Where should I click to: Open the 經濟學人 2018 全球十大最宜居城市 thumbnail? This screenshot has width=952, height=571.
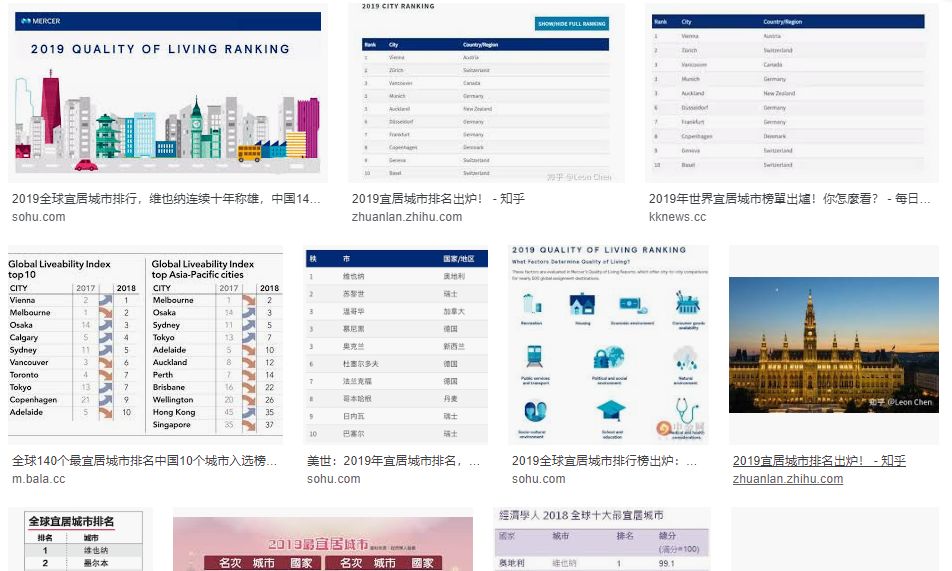(x=602, y=539)
